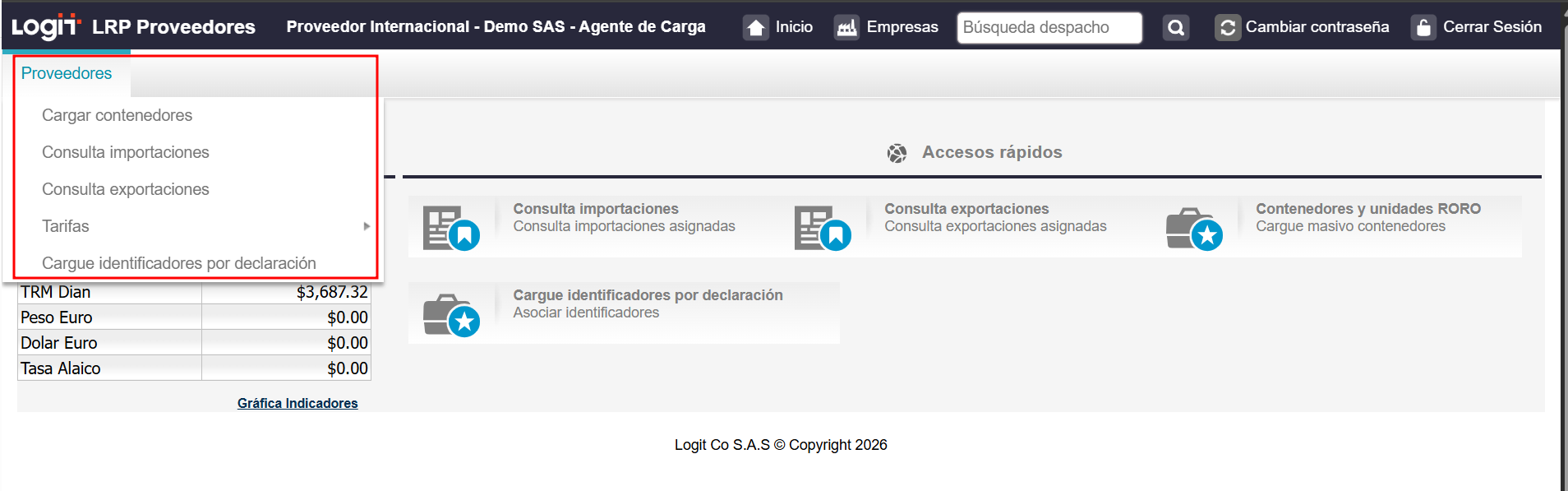Click the Logit logo in header
1568x491 pixels.
[46, 26]
